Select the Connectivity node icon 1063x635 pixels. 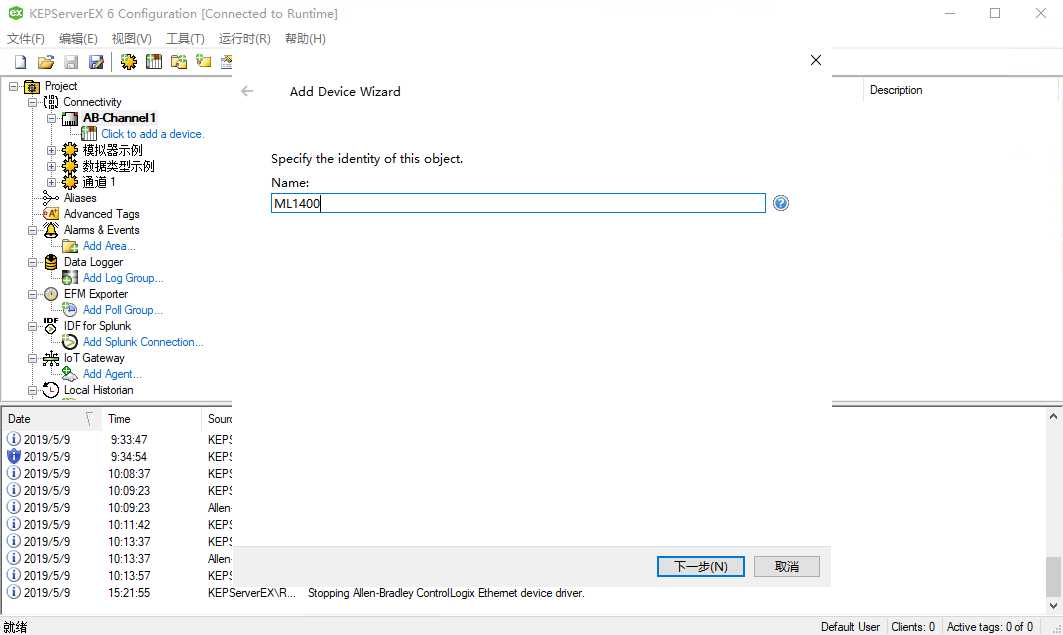[x=51, y=102]
